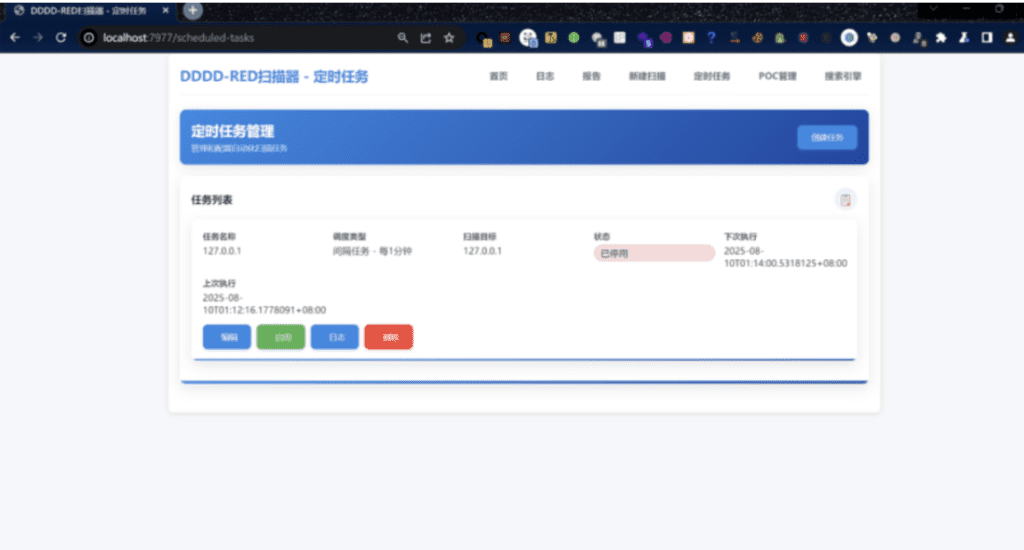Toggle the browser side panel

coord(987,38)
